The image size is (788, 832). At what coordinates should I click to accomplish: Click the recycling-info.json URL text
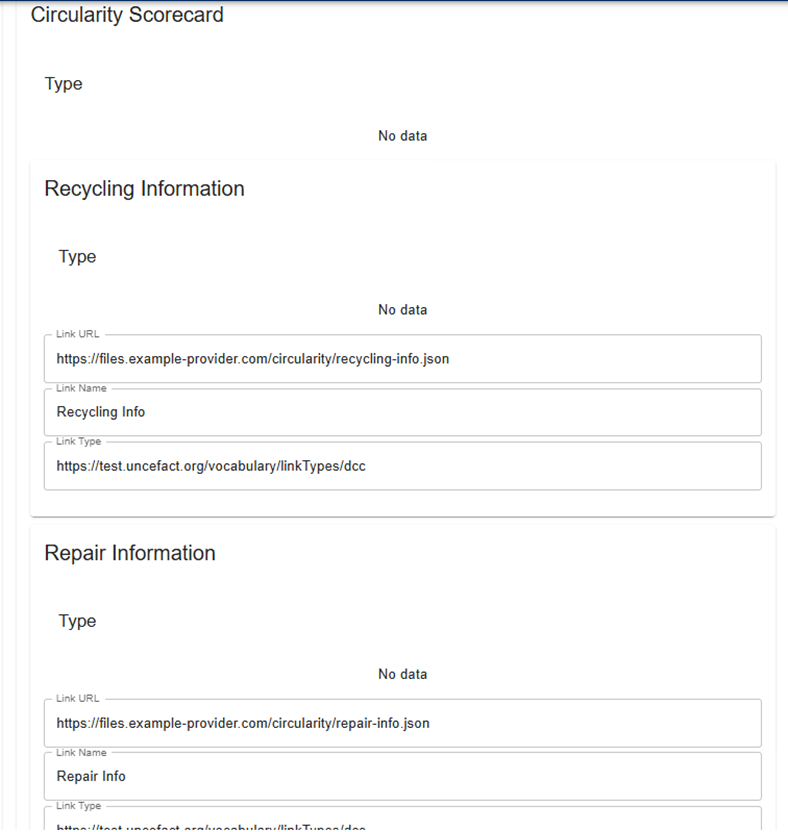253,359
